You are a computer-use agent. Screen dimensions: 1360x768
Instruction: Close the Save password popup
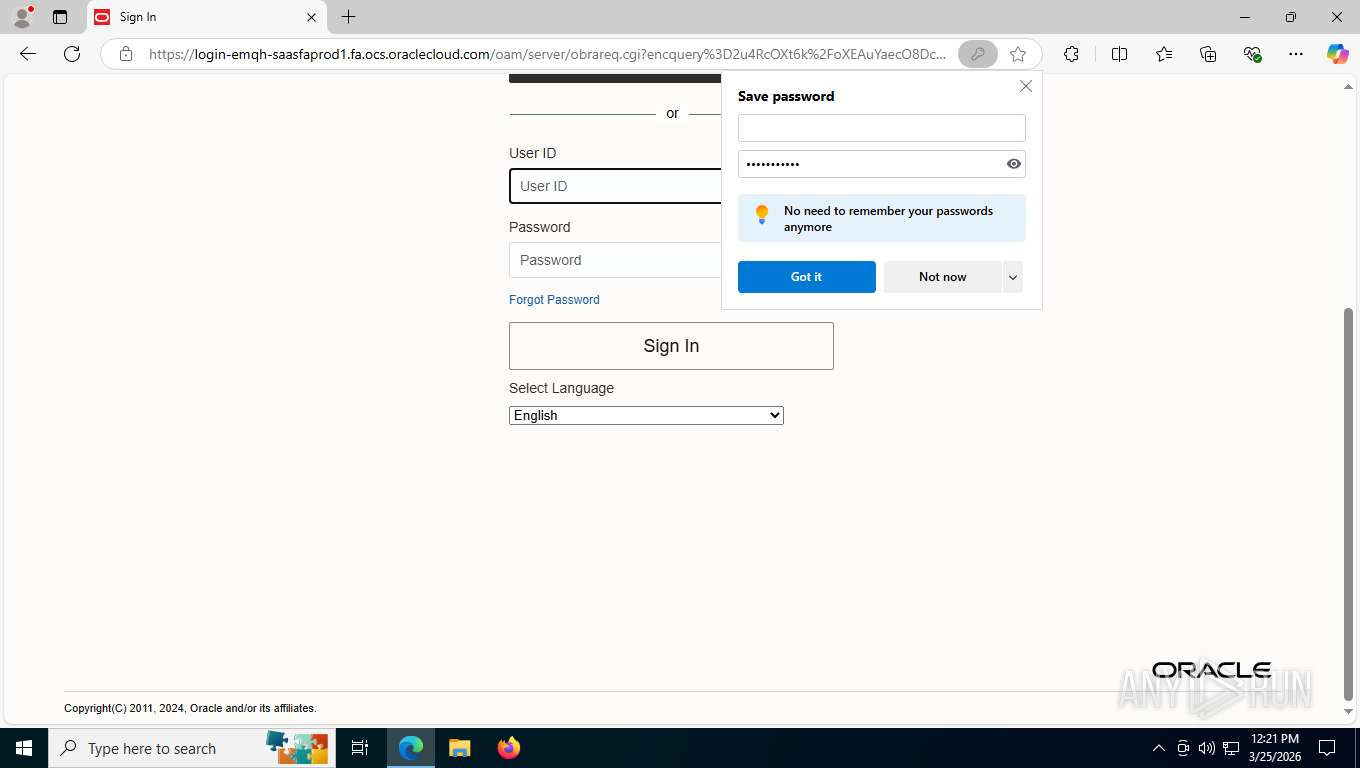tap(1025, 86)
